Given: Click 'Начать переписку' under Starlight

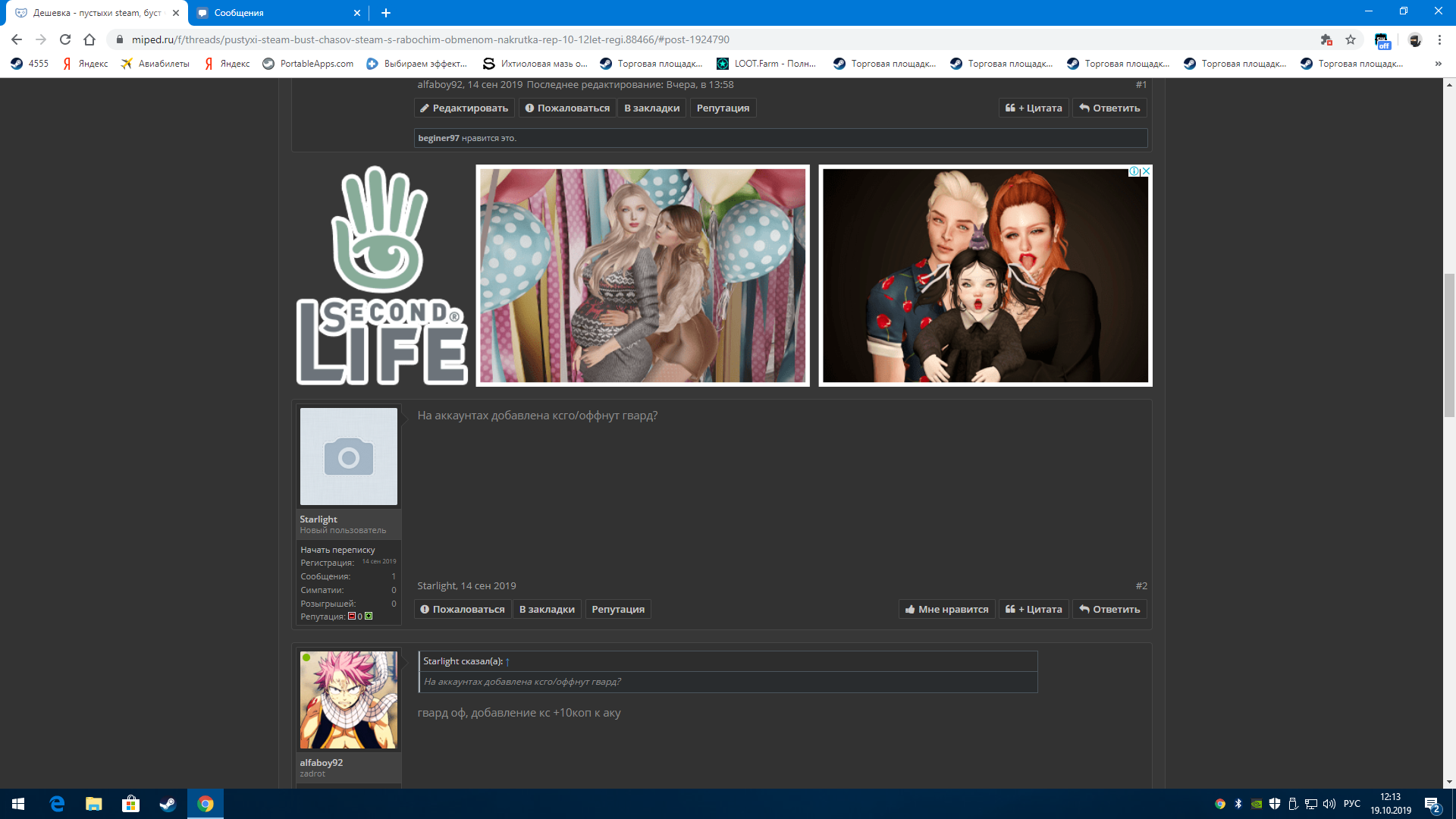Looking at the screenshot, I should (x=337, y=550).
